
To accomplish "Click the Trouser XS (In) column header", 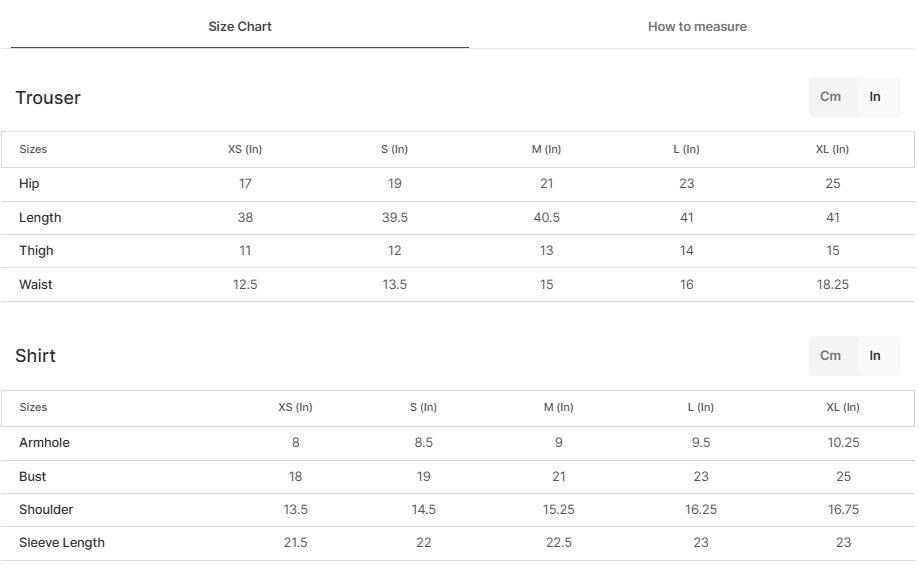I will [245, 150].
